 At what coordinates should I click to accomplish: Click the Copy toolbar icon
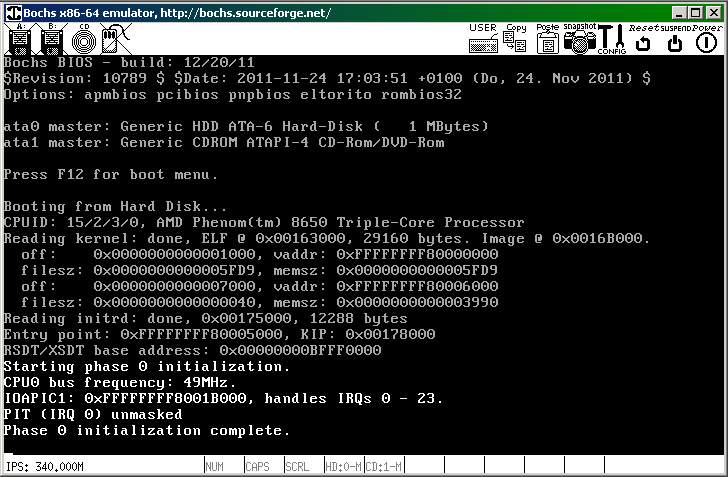click(515, 38)
